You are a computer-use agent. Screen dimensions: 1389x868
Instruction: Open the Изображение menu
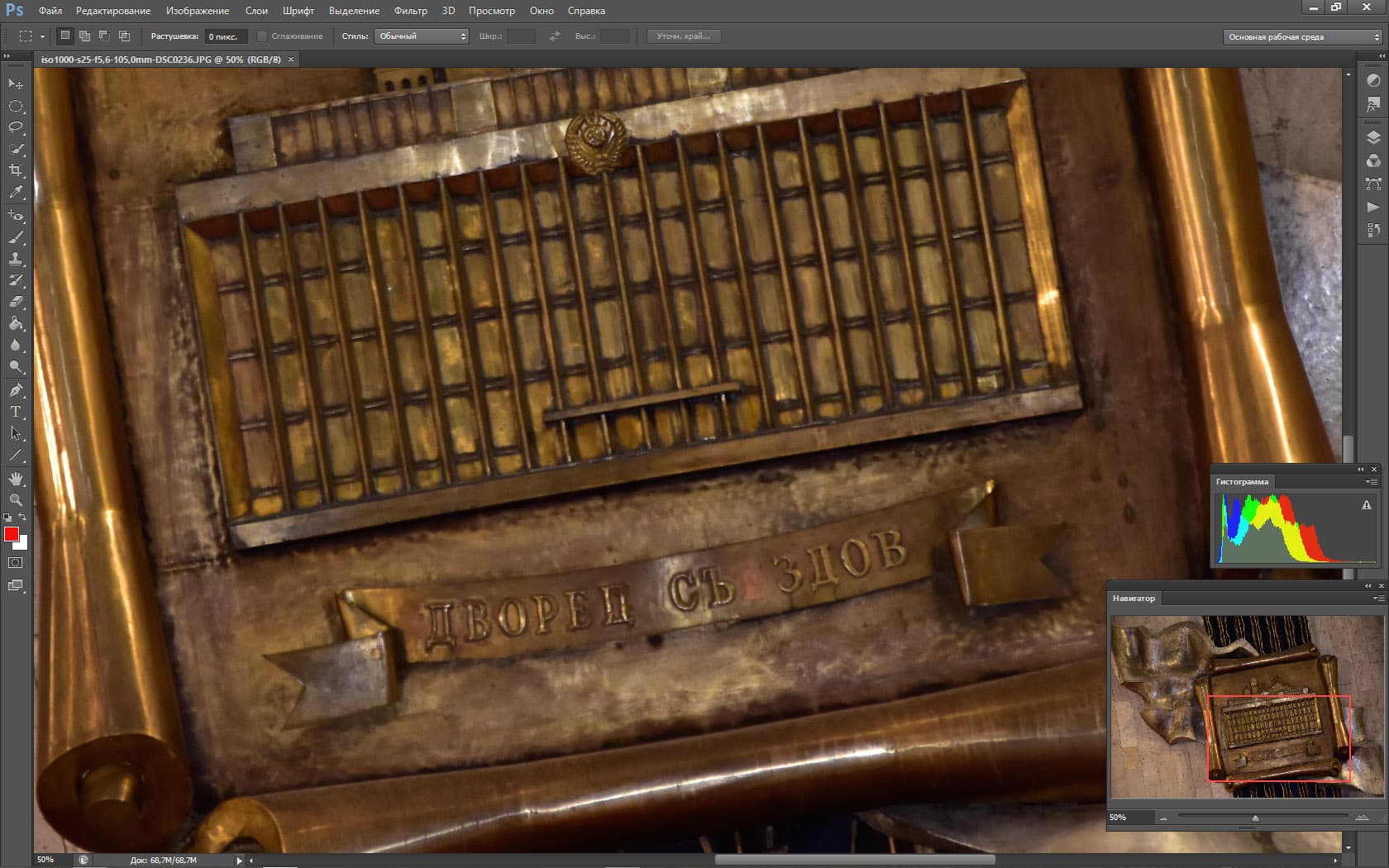click(x=198, y=11)
